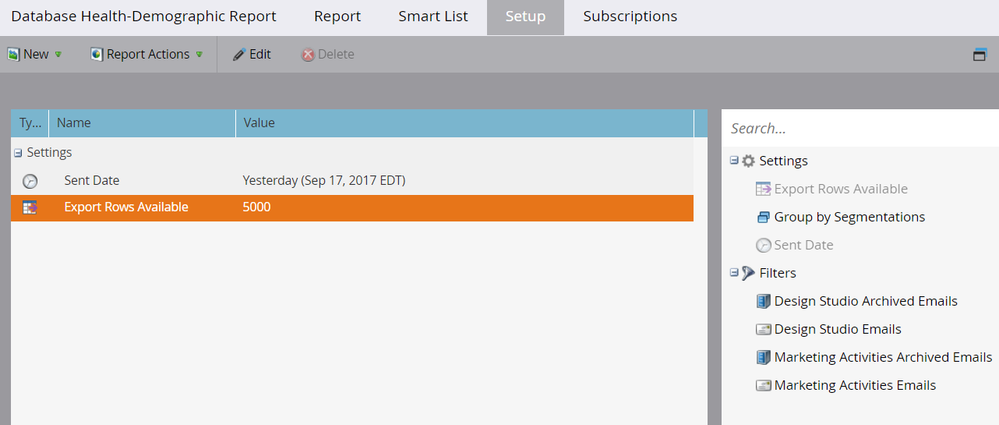This screenshot has width=999, height=425.
Task: Click the Report Actions button label
Action: (148, 55)
